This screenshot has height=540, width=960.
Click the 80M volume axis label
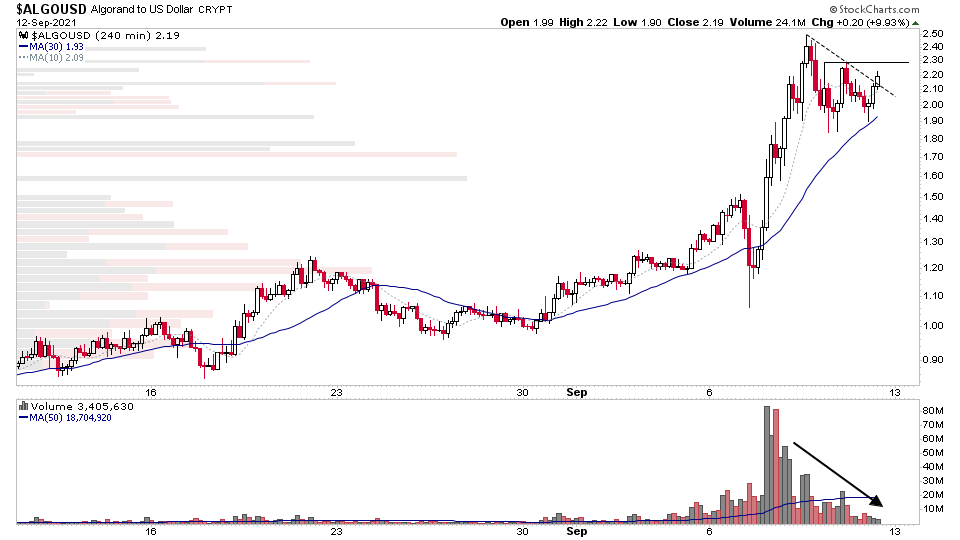click(x=932, y=411)
